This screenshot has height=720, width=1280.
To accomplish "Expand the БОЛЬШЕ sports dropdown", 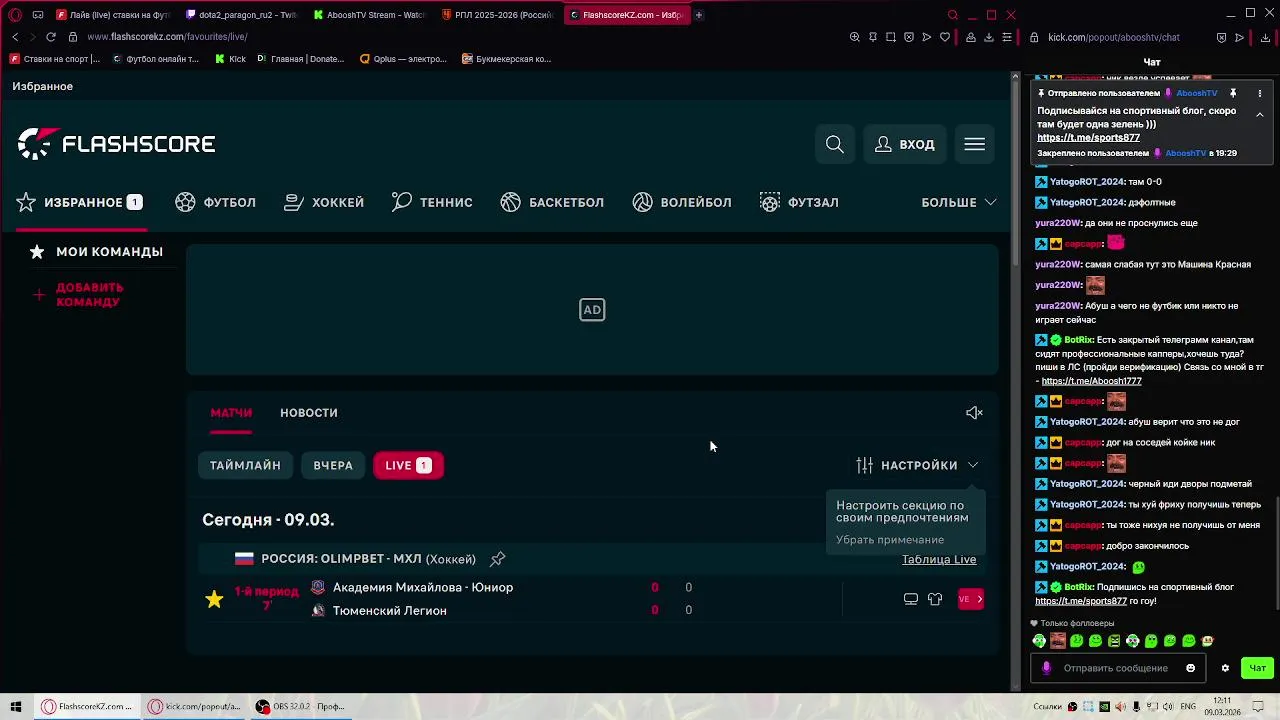I will click(x=958, y=202).
